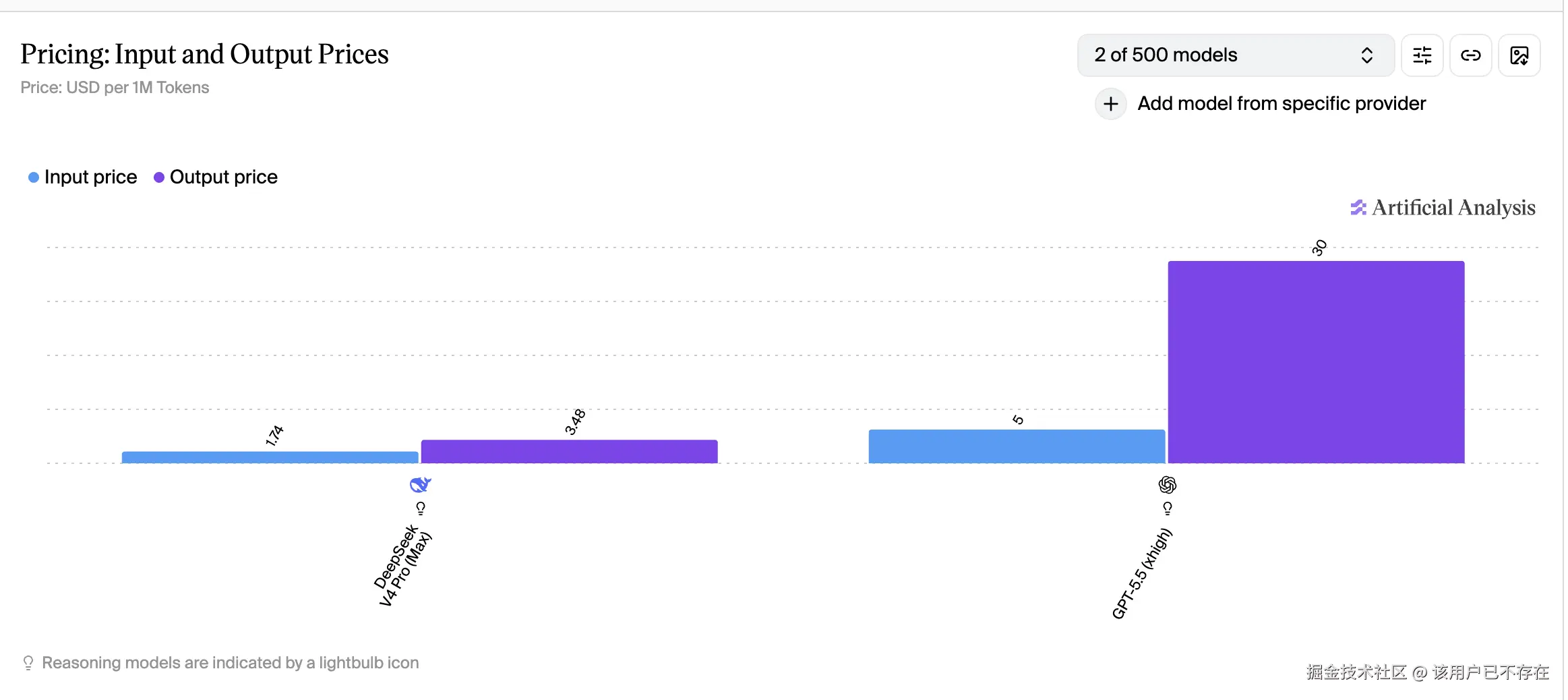Download chart as image icon
The image size is (1568, 700).
[1519, 55]
